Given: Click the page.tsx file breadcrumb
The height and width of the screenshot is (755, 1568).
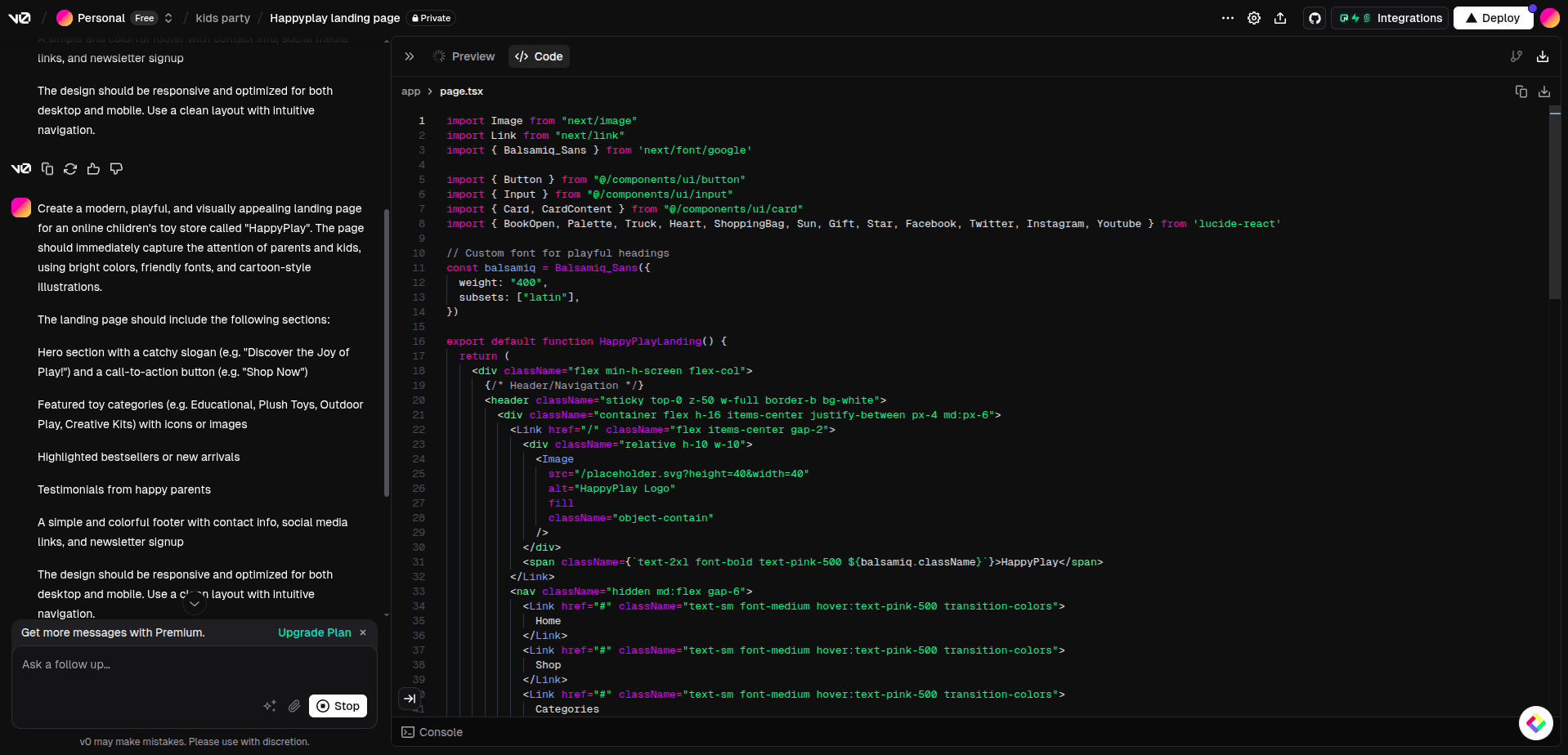Looking at the screenshot, I should (461, 92).
